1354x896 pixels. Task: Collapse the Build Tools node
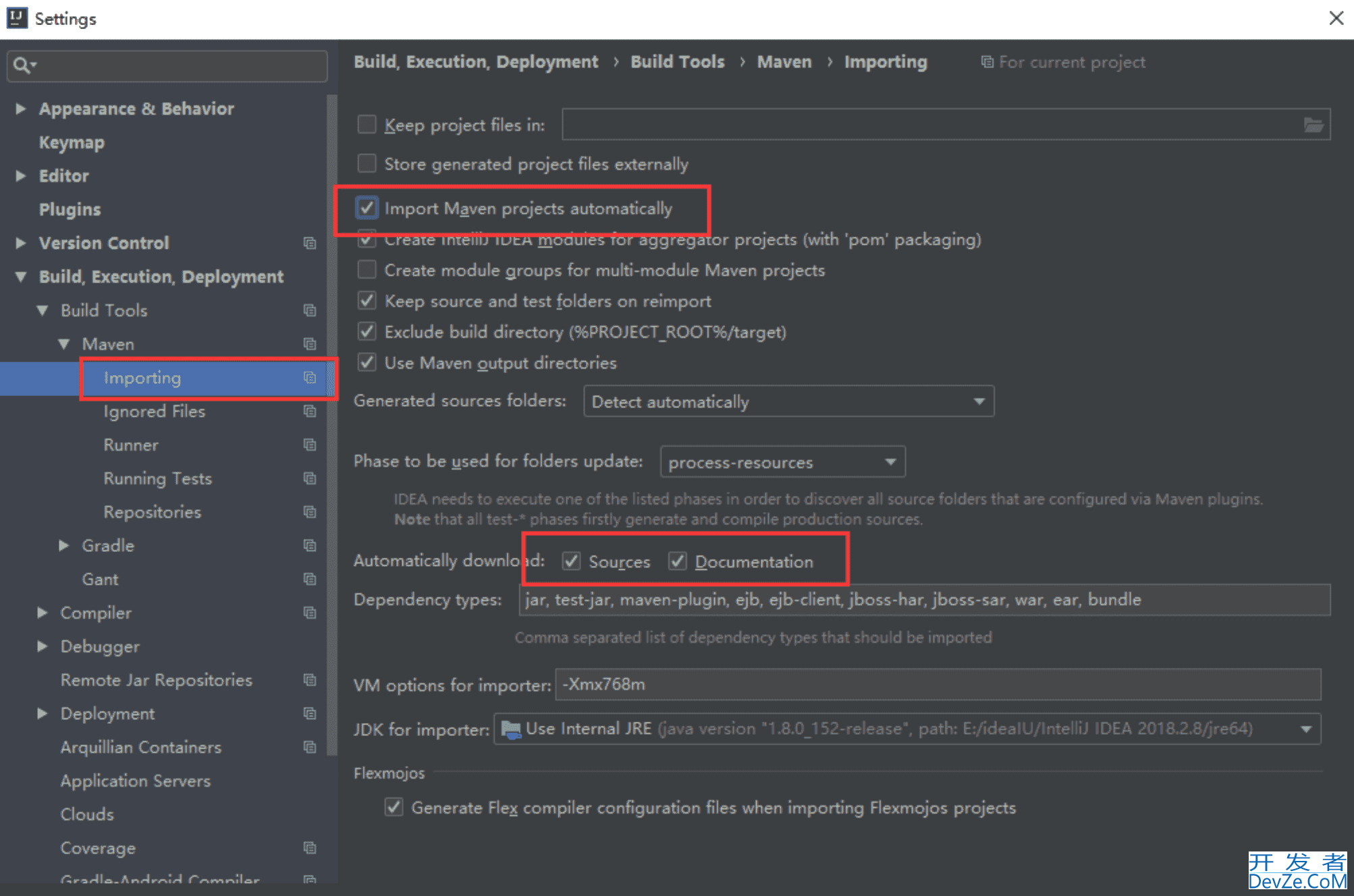point(43,310)
